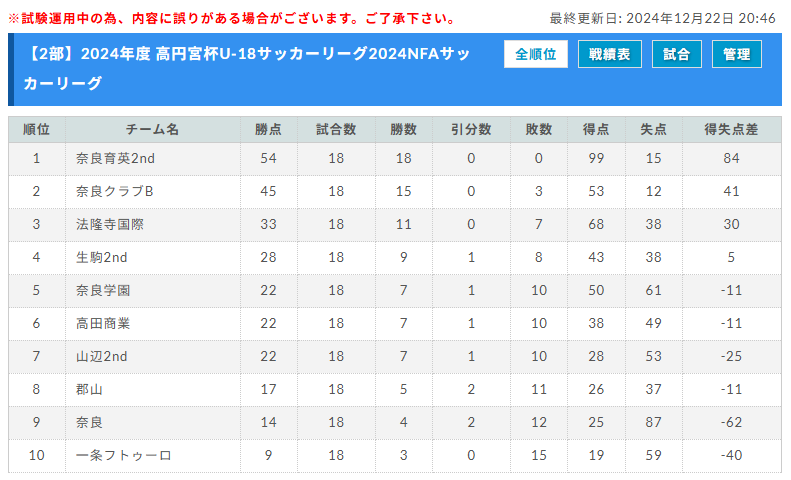Select team 奈良育英2nd in the table

[x=115, y=158]
